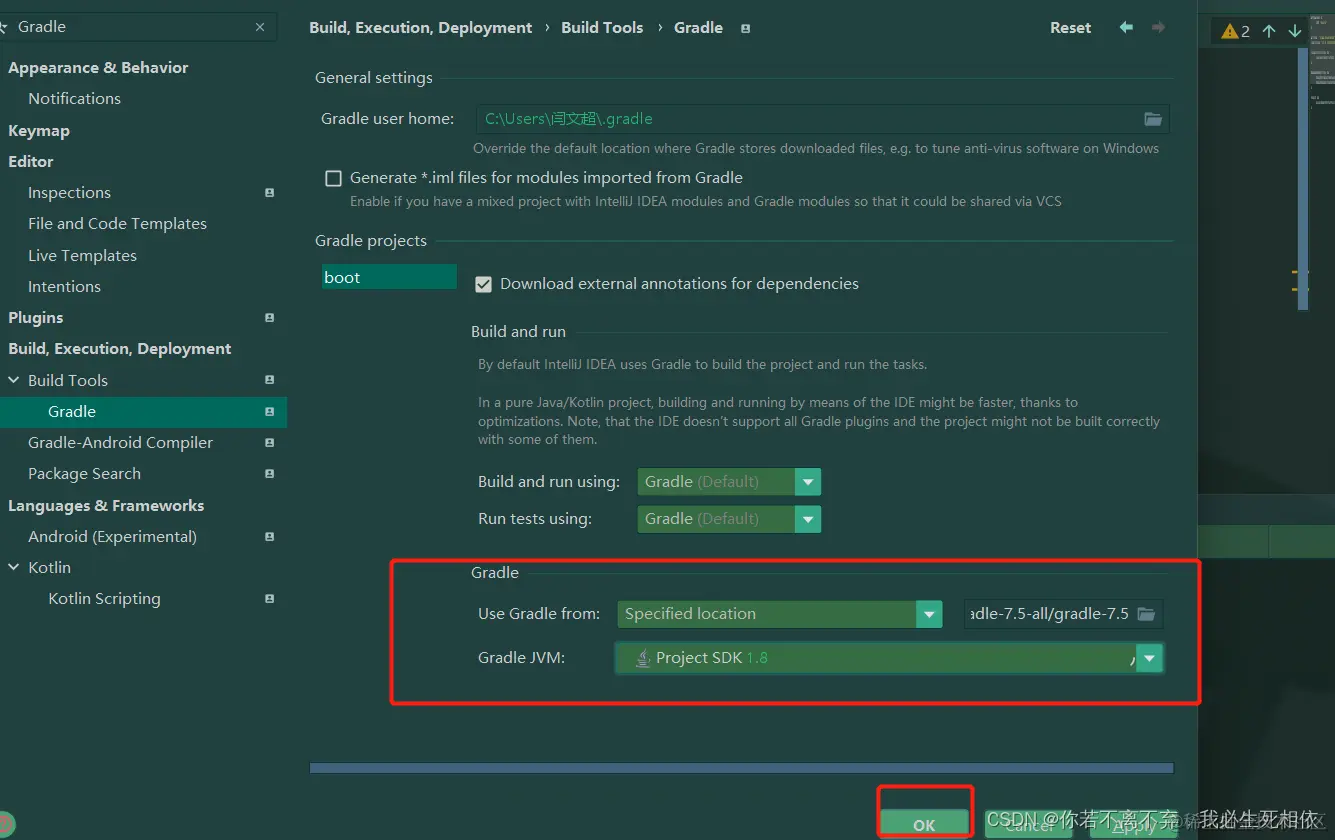1335x840 pixels.
Task: Select Intentions in settings tree
Action: pos(64,287)
